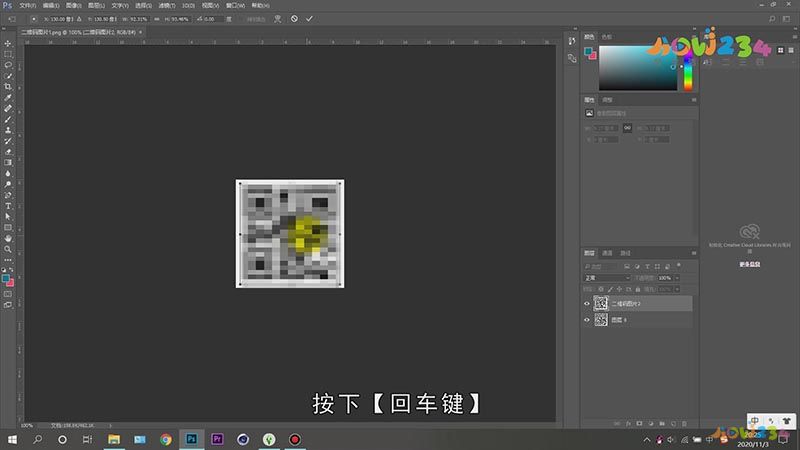
Task: Expand the status bar info arrow
Action: pyautogui.click(x=110, y=425)
